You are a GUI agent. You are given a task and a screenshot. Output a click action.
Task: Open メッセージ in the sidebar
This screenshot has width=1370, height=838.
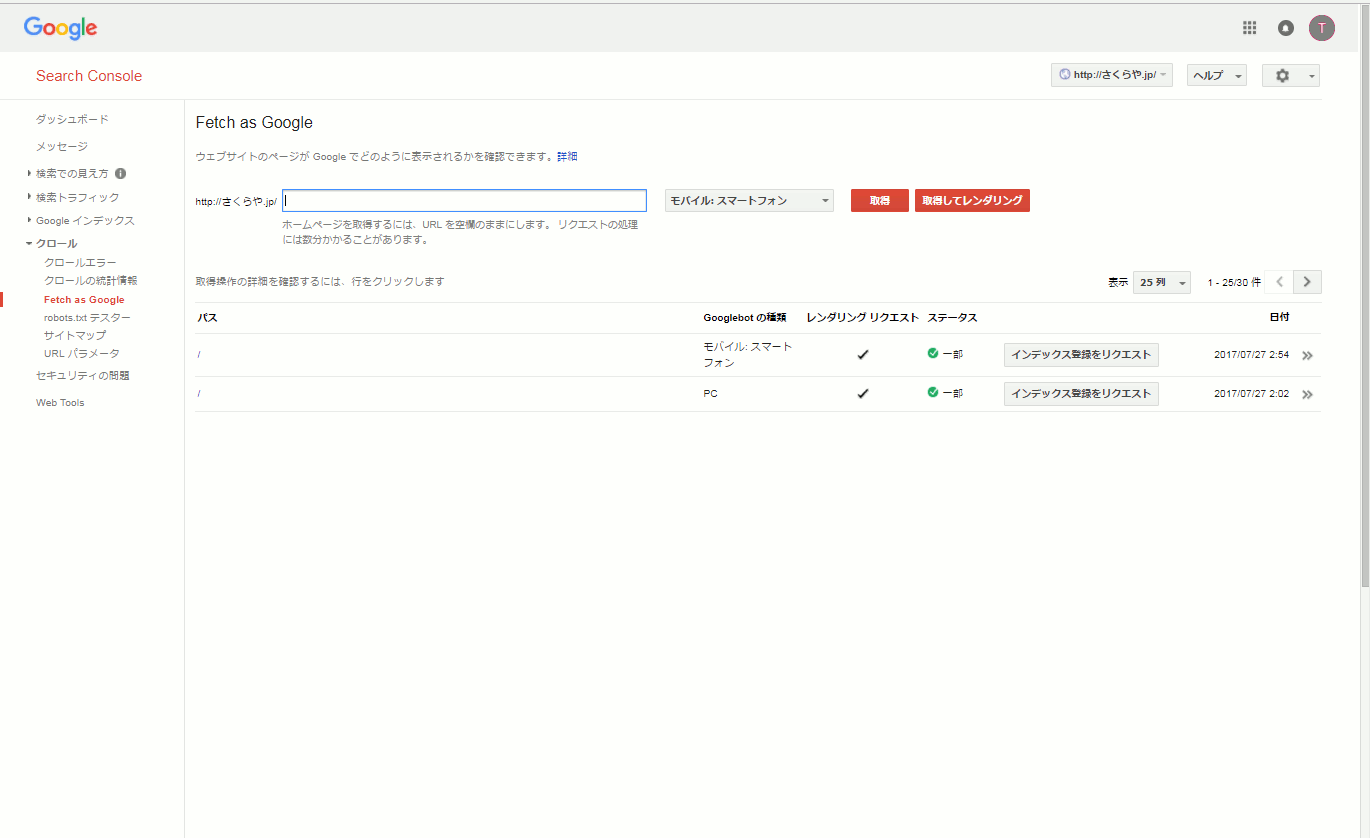pos(62,146)
